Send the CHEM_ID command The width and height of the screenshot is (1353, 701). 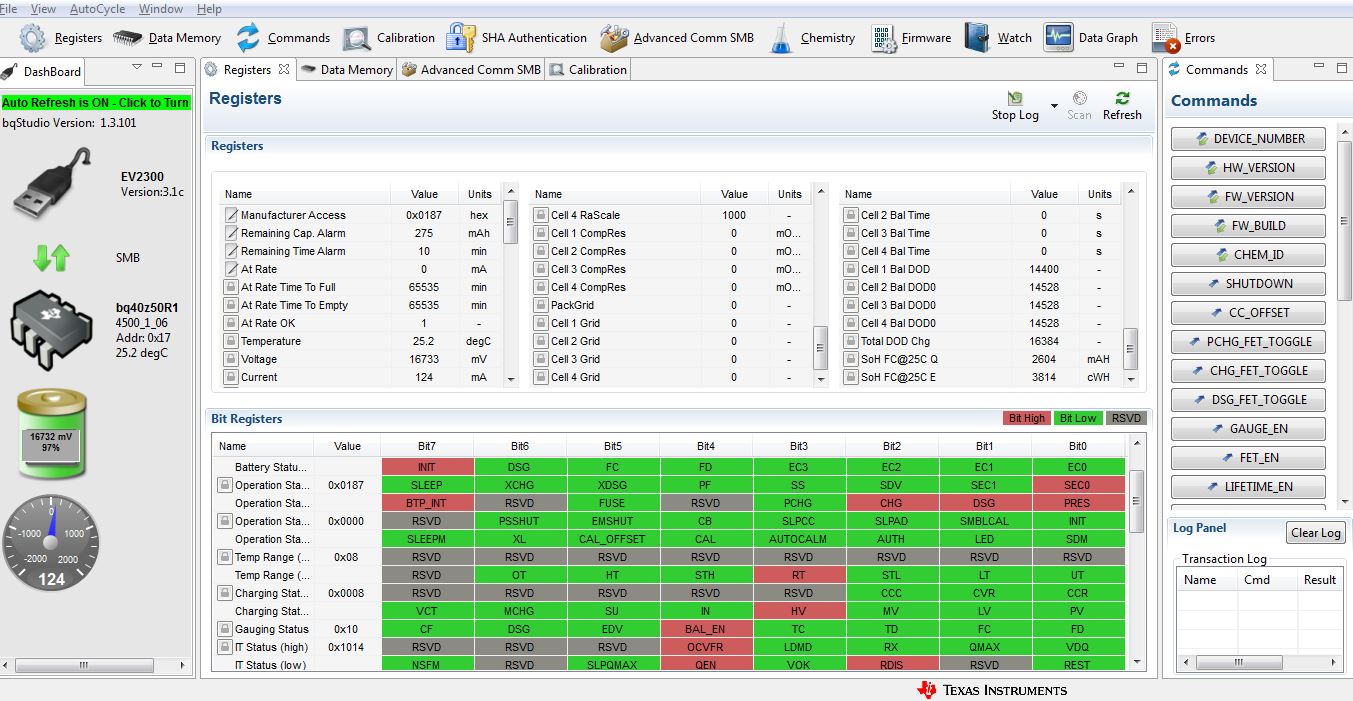[1248, 255]
